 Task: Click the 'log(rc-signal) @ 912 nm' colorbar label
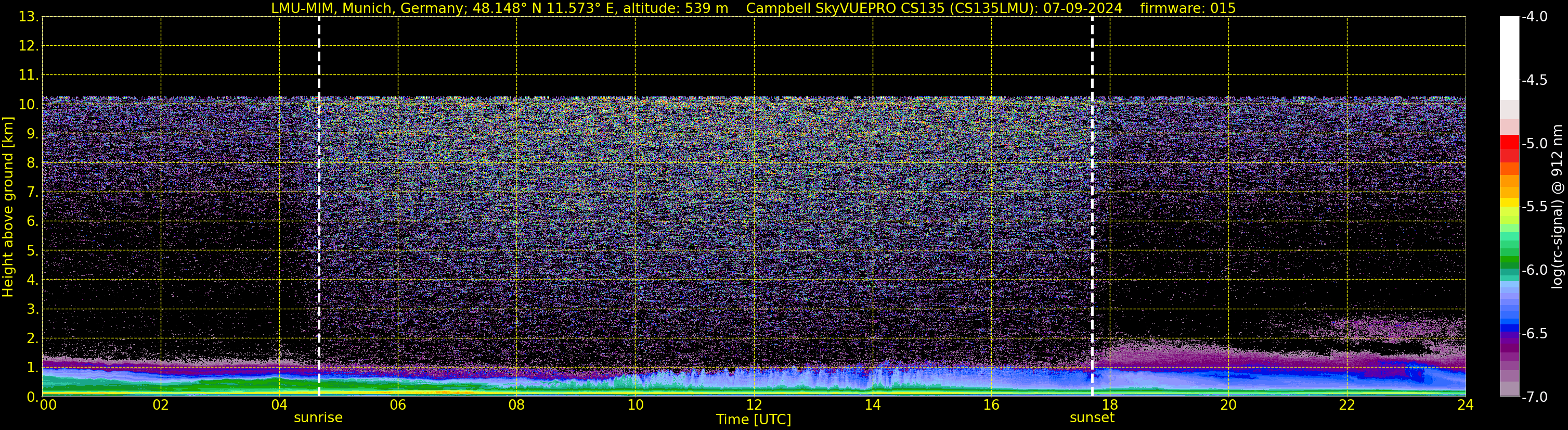coord(1557,207)
